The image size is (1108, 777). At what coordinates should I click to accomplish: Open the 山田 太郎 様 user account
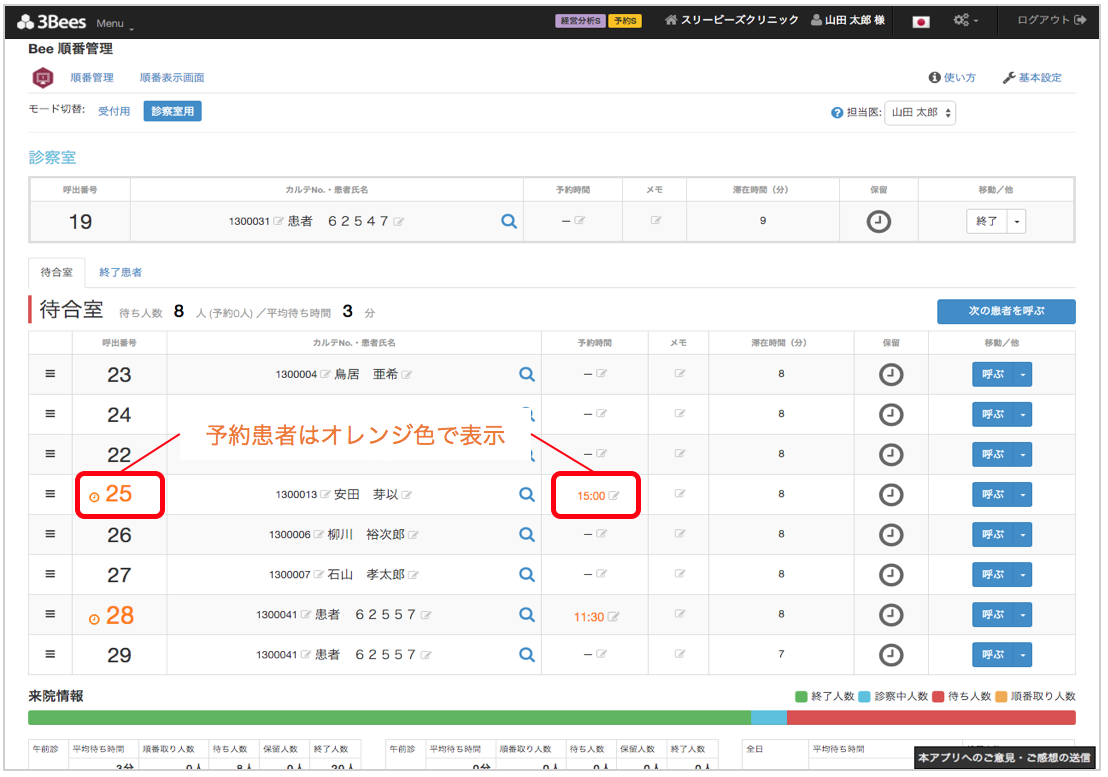point(848,20)
